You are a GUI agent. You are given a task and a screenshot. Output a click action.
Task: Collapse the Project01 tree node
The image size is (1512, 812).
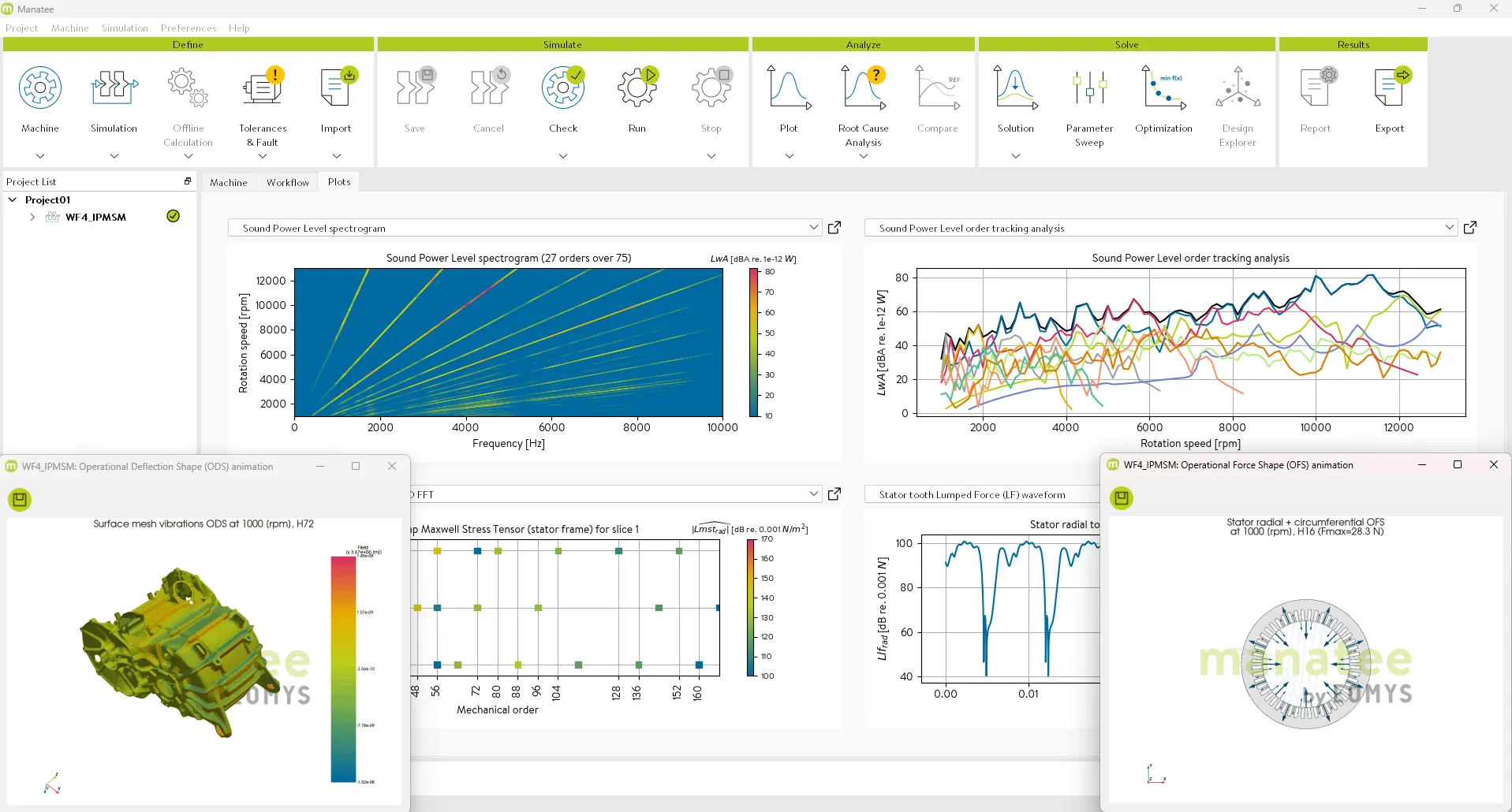[x=13, y=199]
